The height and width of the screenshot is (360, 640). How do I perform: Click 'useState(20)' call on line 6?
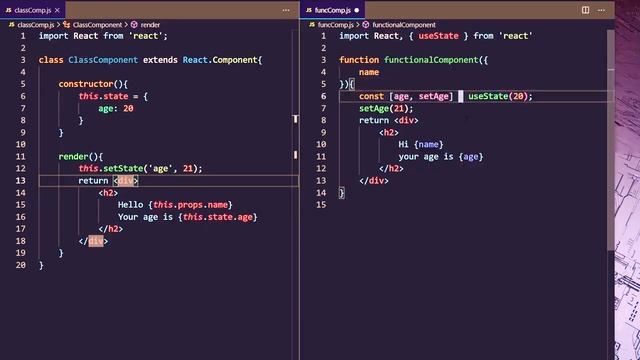(498, 96)
